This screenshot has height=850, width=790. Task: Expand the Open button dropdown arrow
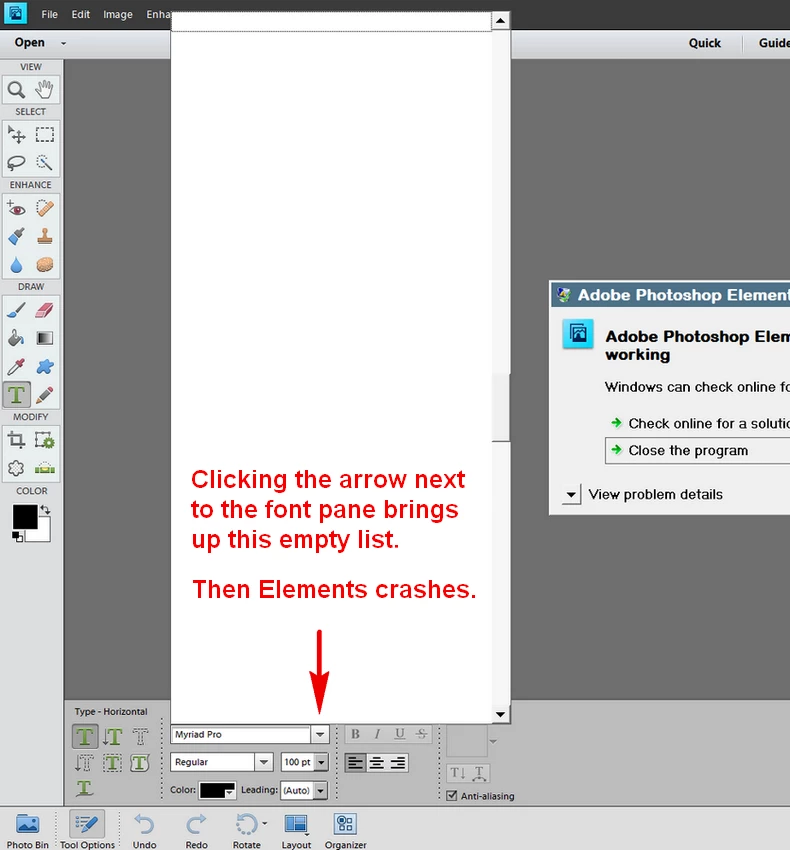63,43
